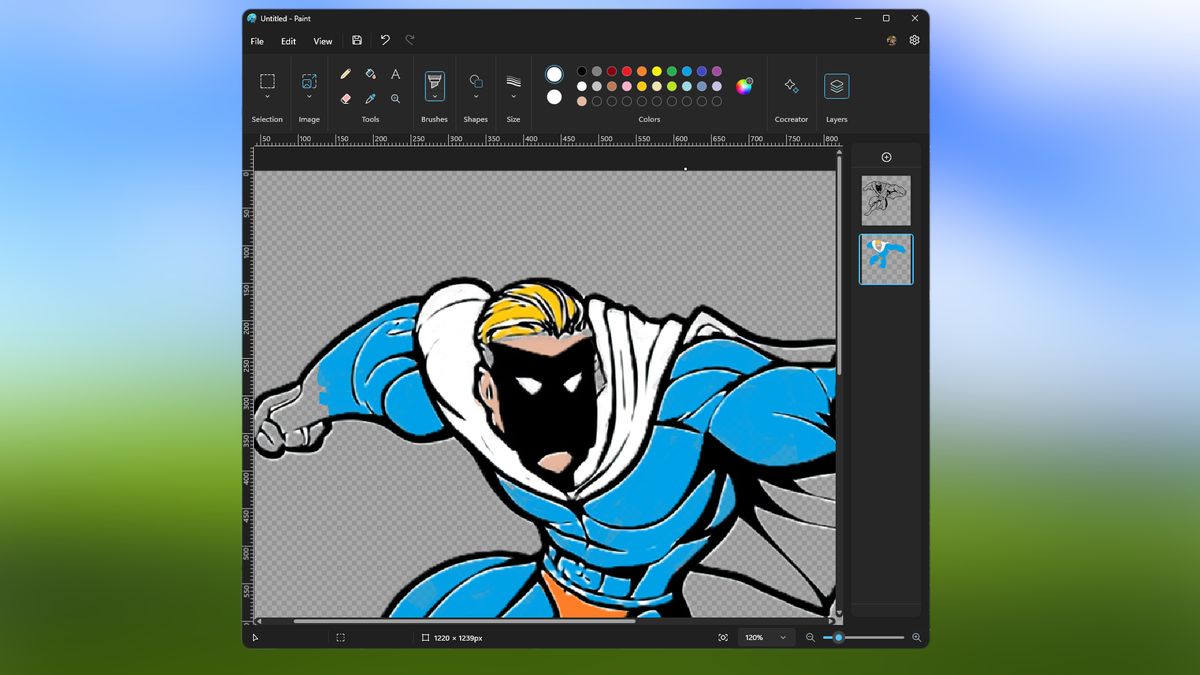Click the Save icon
The height and width of the screenshot is (675, 1200).
coord(357,40)
